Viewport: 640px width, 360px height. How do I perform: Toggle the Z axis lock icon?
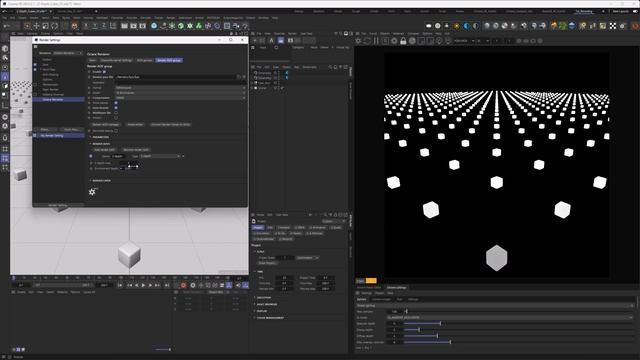pos(104,26)
